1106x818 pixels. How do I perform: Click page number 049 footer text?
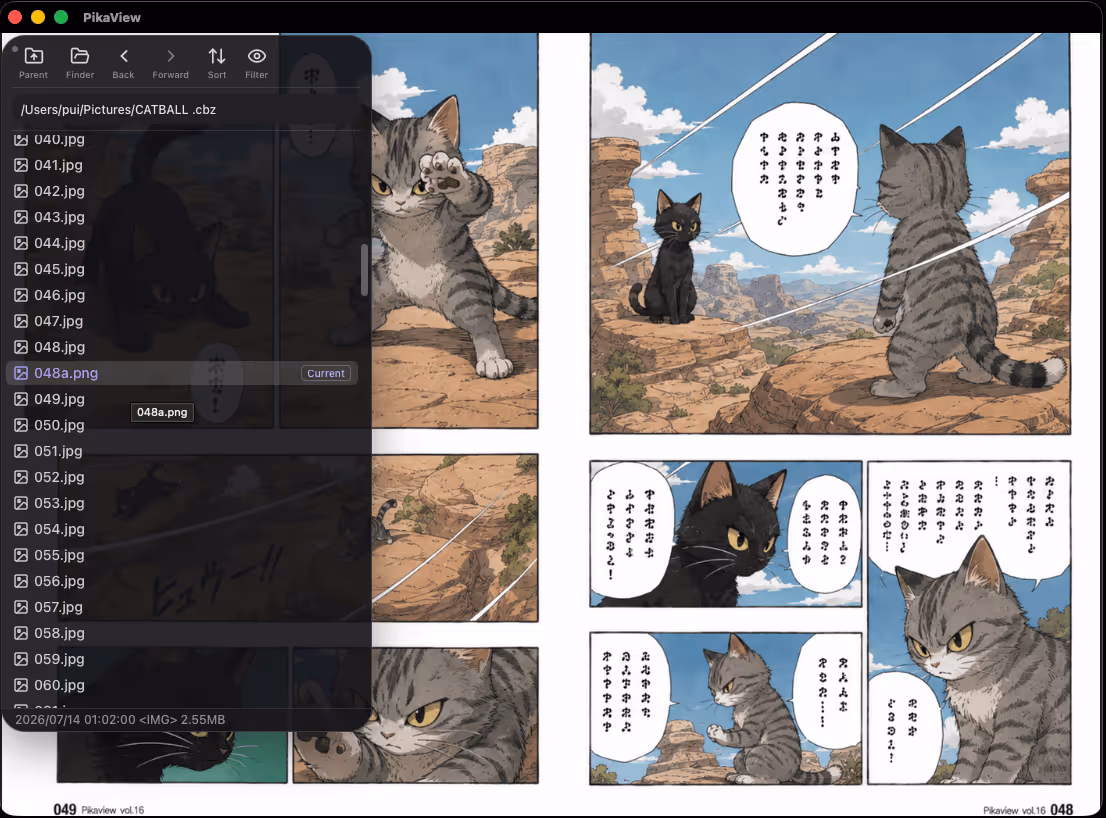click(x=65, y=810)
